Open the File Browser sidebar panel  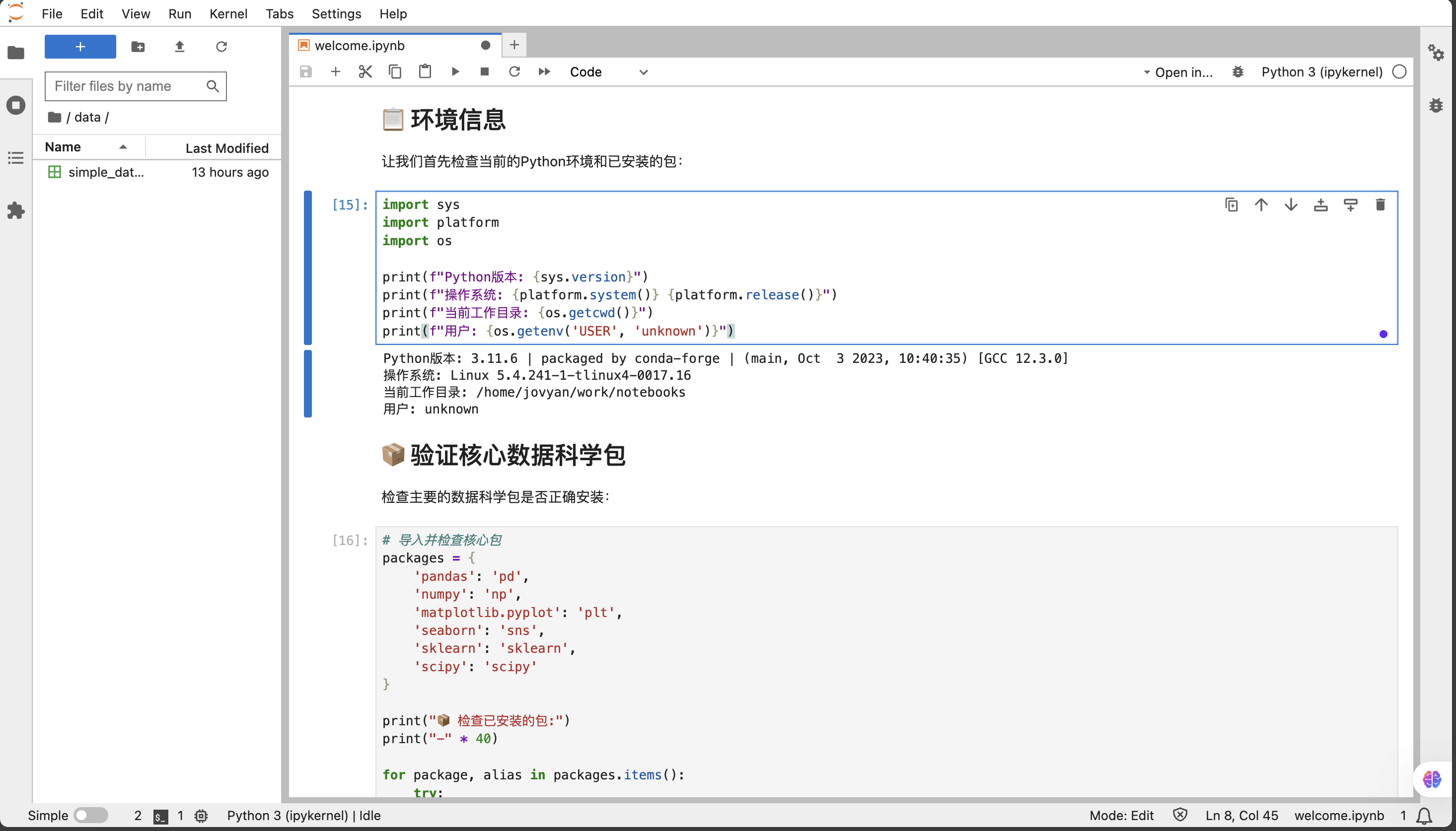click(x=16, y=53)
